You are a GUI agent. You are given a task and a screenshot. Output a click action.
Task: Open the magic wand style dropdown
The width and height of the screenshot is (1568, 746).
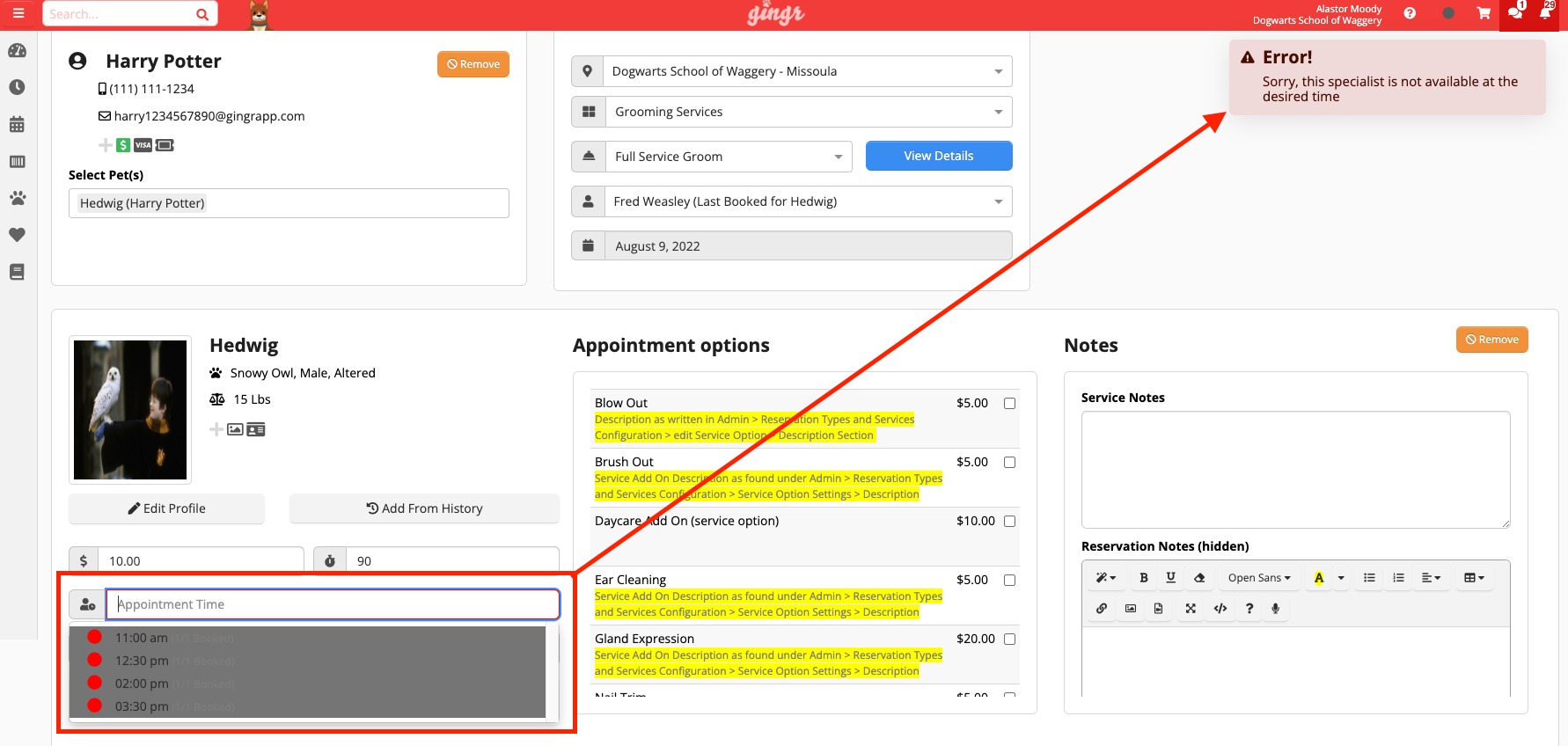click(x=1105, y=578)
